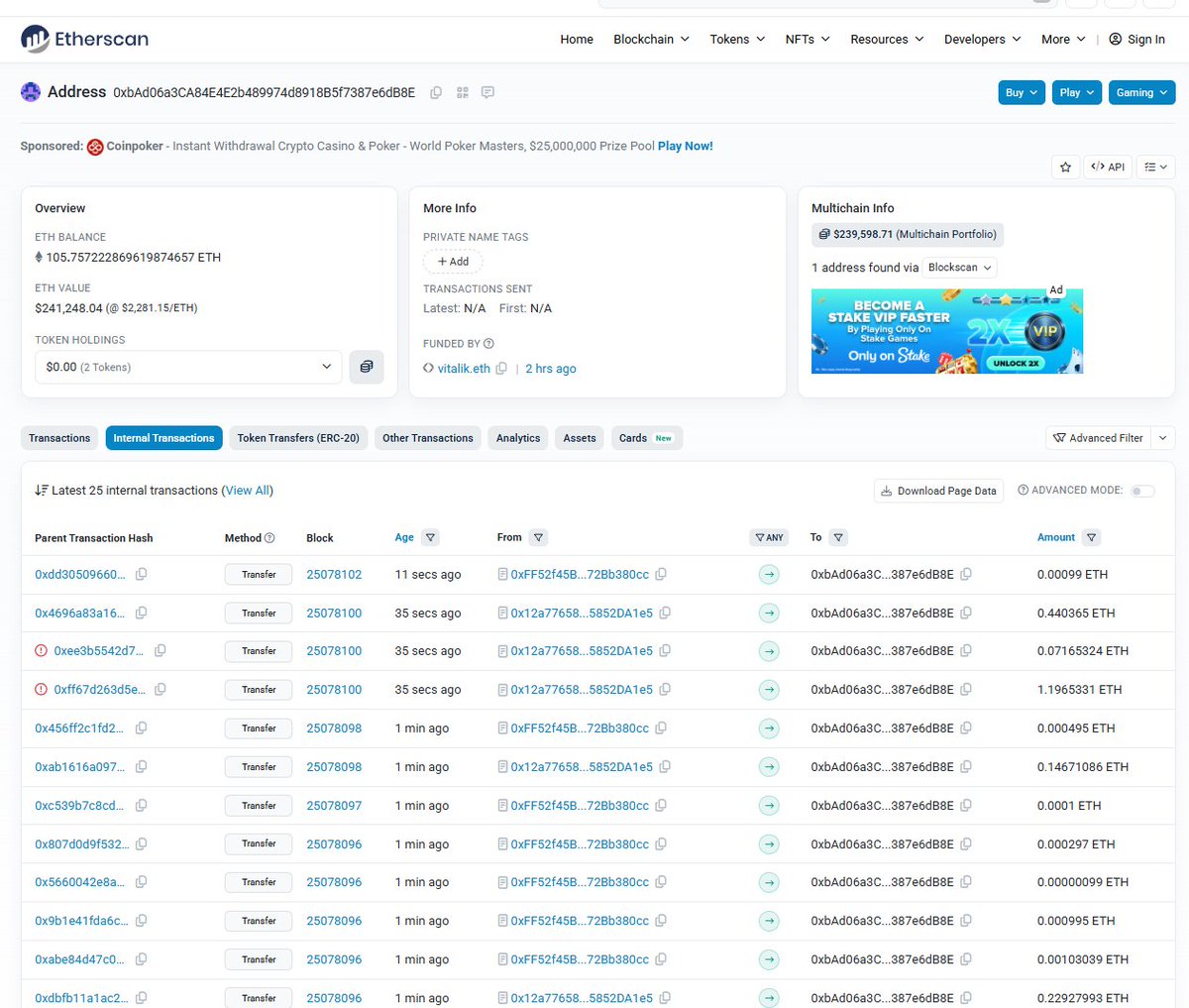Open the comment icon beside the address
Image resolution: width=1189 pixels, height=1008 pixels.
(487, 92)
